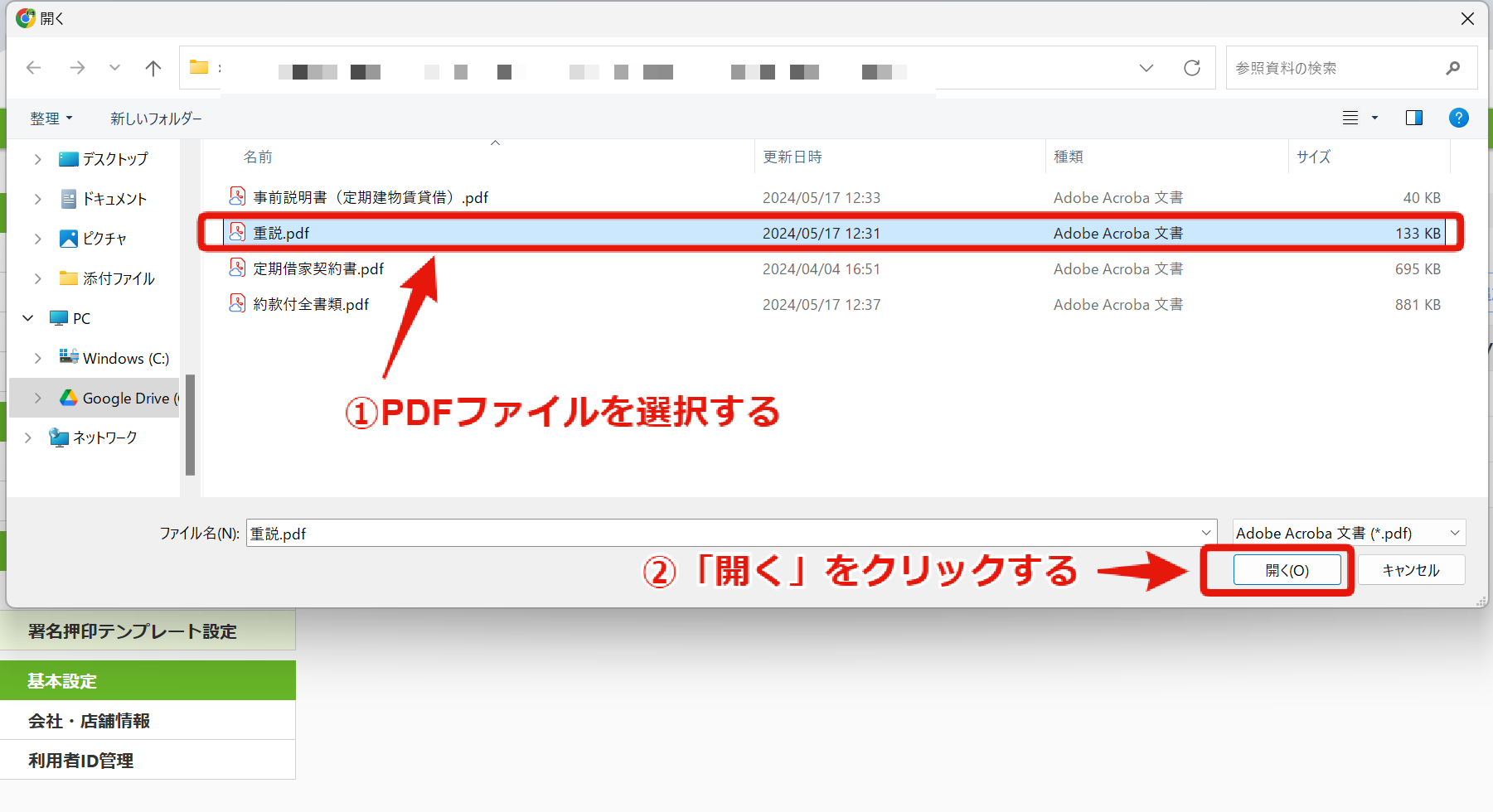Select デスクトップ in navigation pane

click(104, 159)
